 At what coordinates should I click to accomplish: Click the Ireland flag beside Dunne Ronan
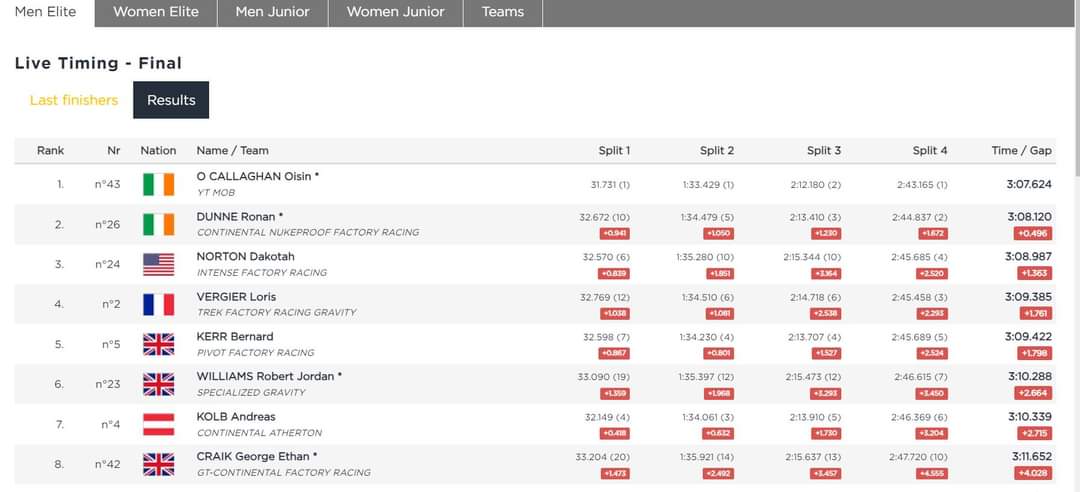point(158,224)
